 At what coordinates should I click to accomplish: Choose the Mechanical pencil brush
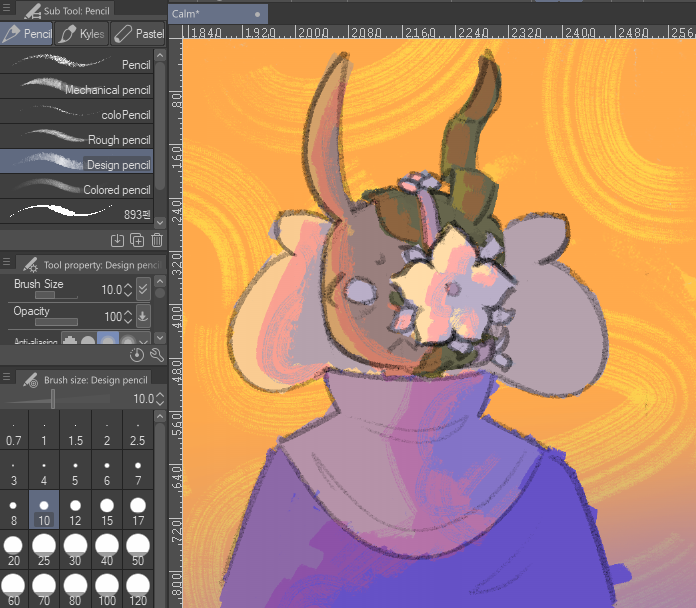tap(76, 86)
